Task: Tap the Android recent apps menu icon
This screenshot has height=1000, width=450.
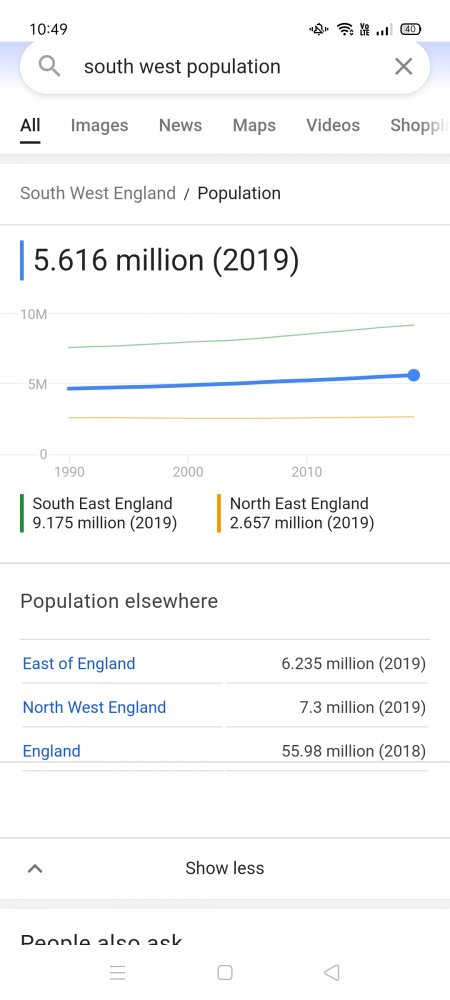Action: (117, 973)
